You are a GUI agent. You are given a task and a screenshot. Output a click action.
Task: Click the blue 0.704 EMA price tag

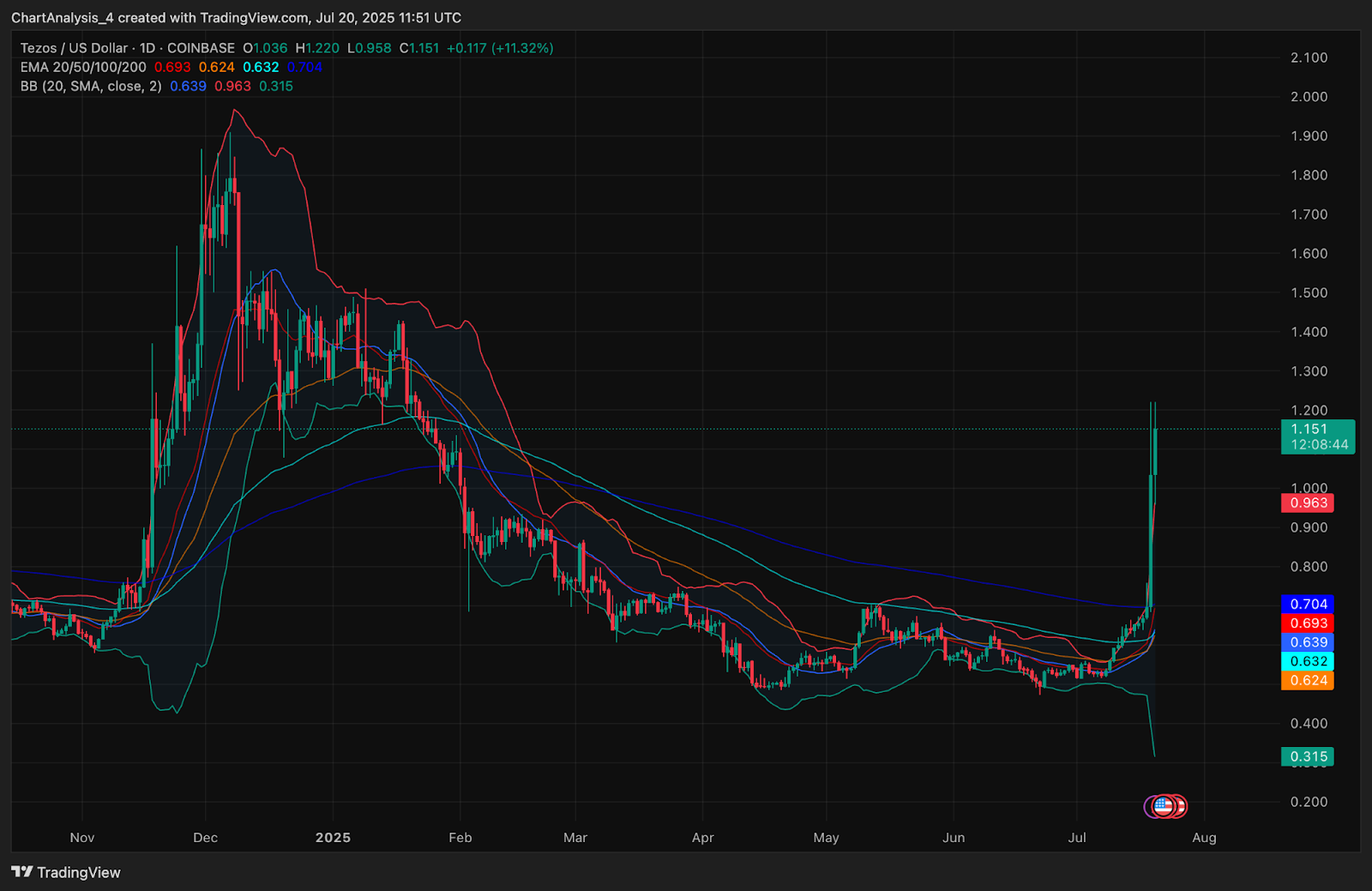click(x=1307, y=605)
